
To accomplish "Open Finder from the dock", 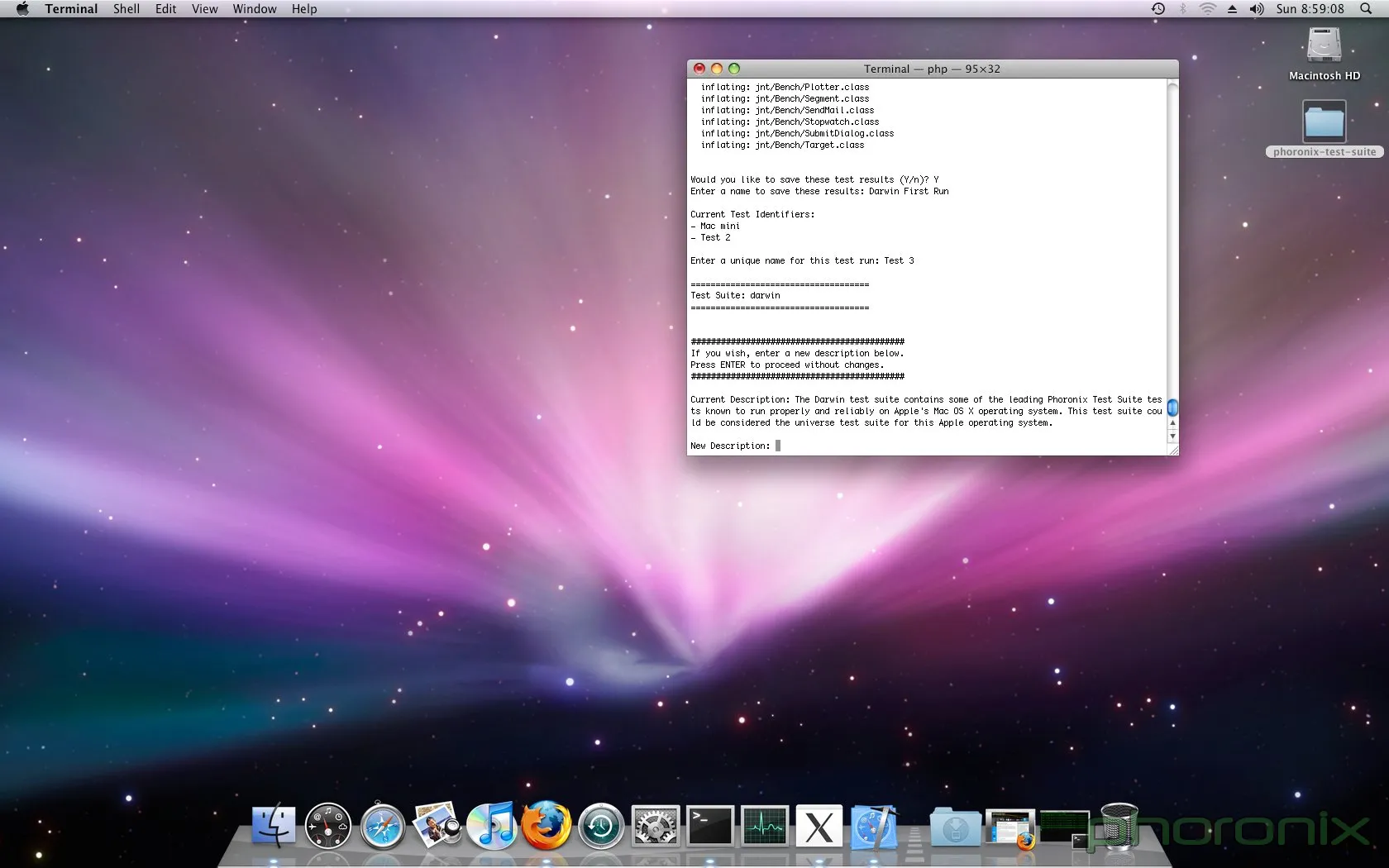I will 273,826.
